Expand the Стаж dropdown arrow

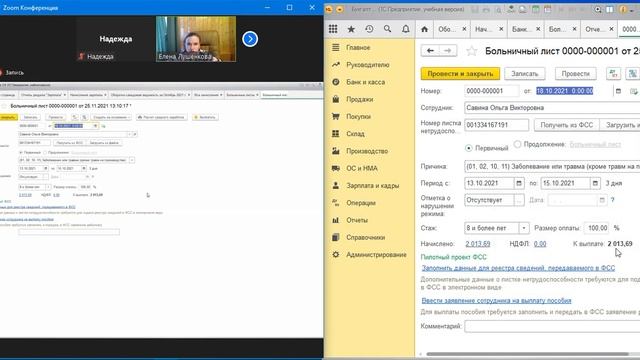(x=524, y=228)
